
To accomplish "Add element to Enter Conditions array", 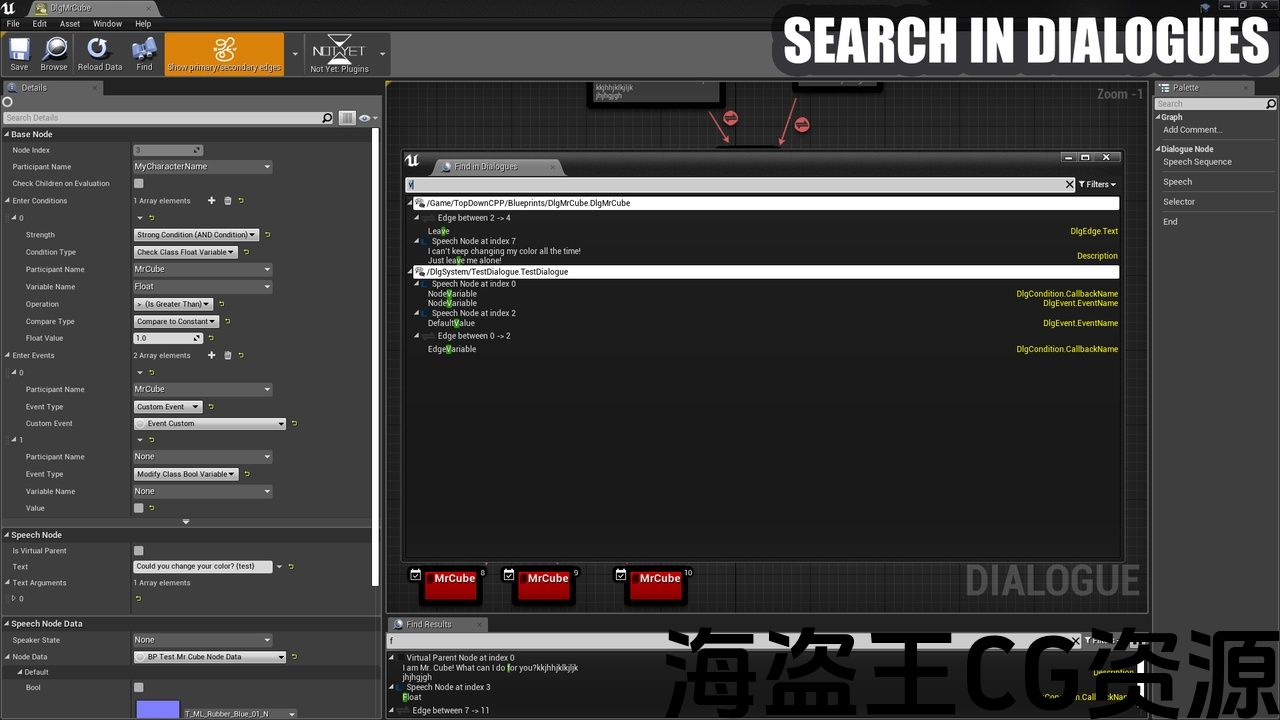I will [x=211, y=201].
